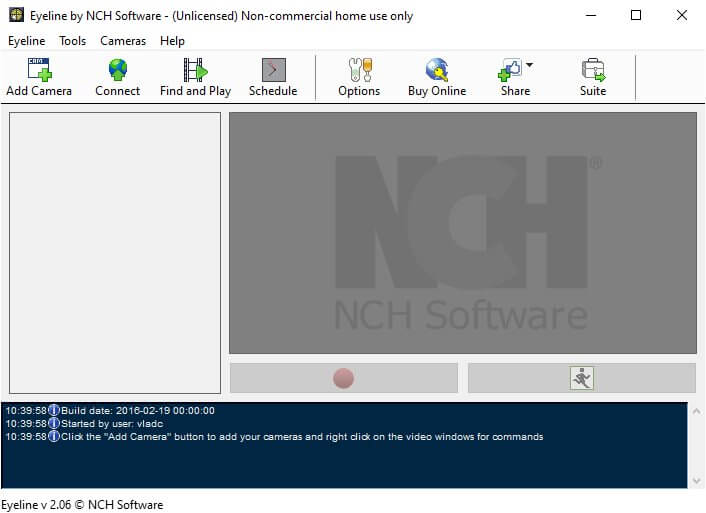Click the Eyeline app icon in title bar
Screen dimensions: 706x513
[x=17, y=15]
